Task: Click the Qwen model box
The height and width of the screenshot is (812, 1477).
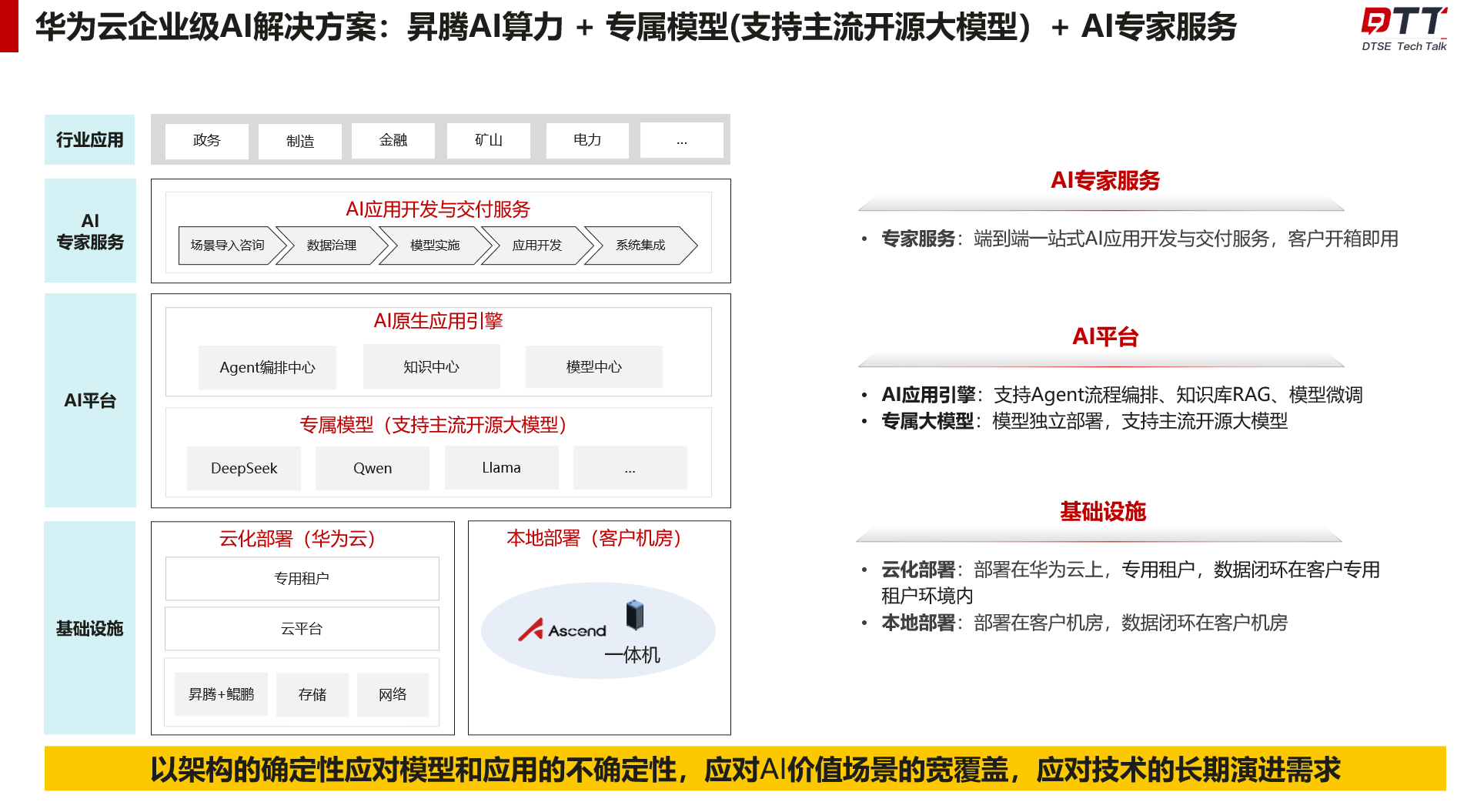Action: click(x=373, y=468)
